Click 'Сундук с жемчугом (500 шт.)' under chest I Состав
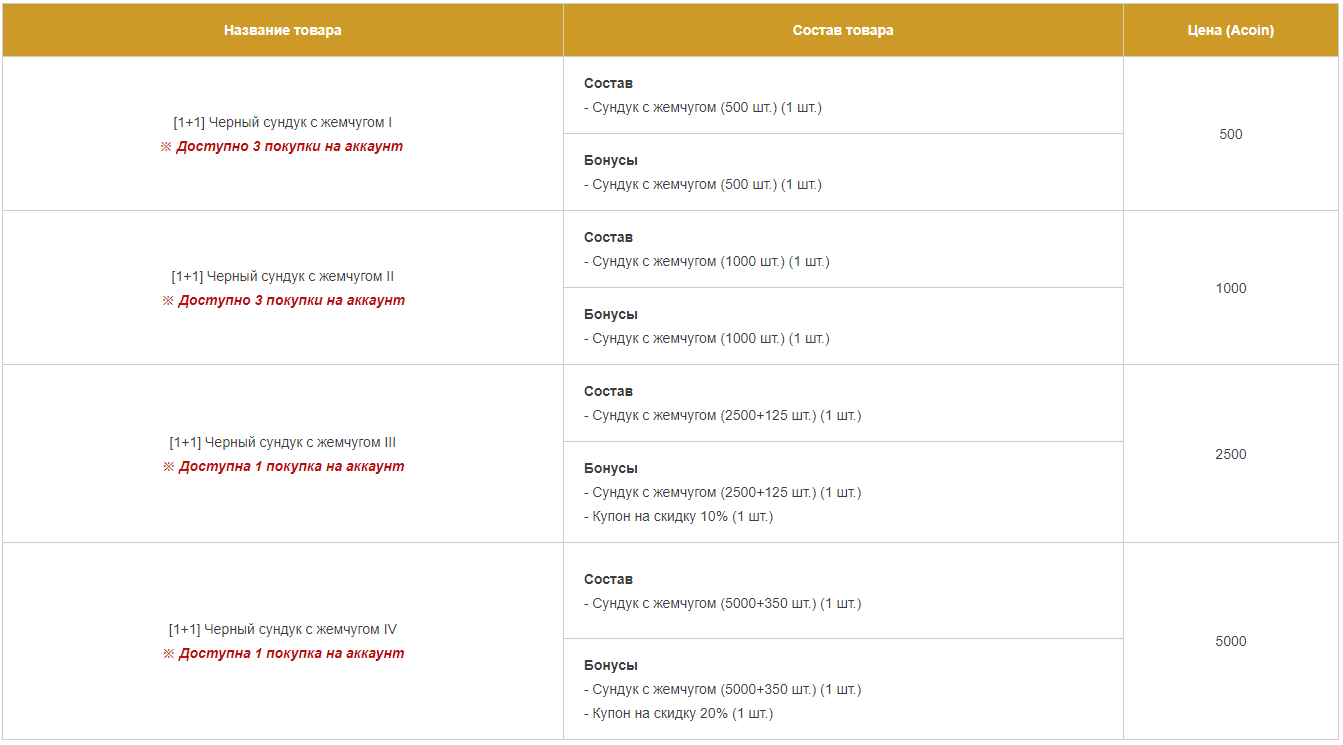1343x745 pixels. point(703,107)
